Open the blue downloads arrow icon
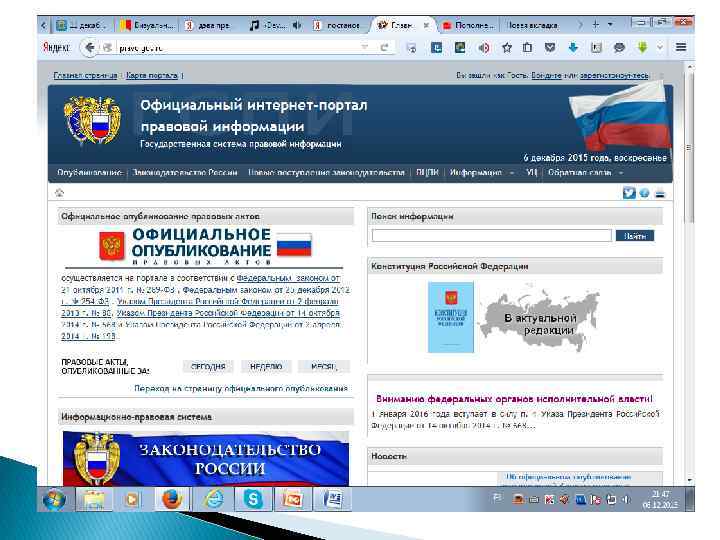This screenshot has height=540, width=720. 573,47
